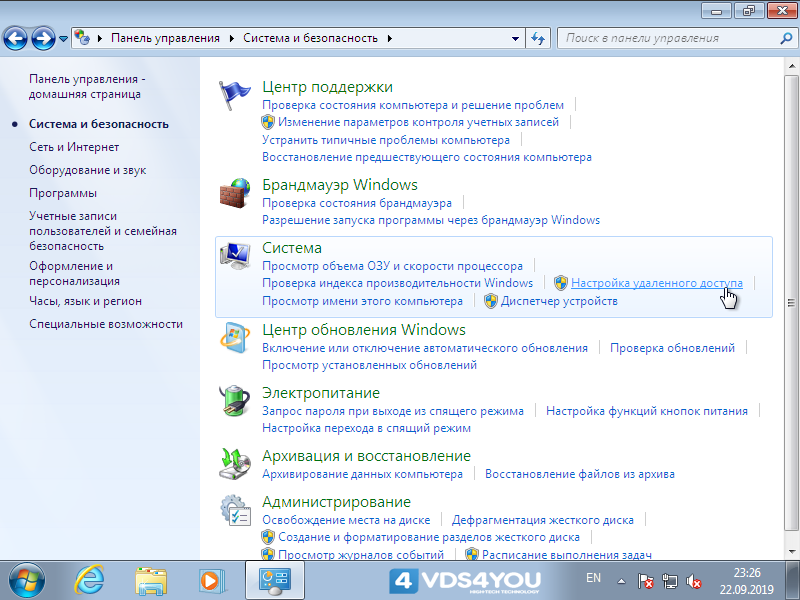
Task: Open 'Брандмауэр Windows' heading
Action: coord(340,185)
